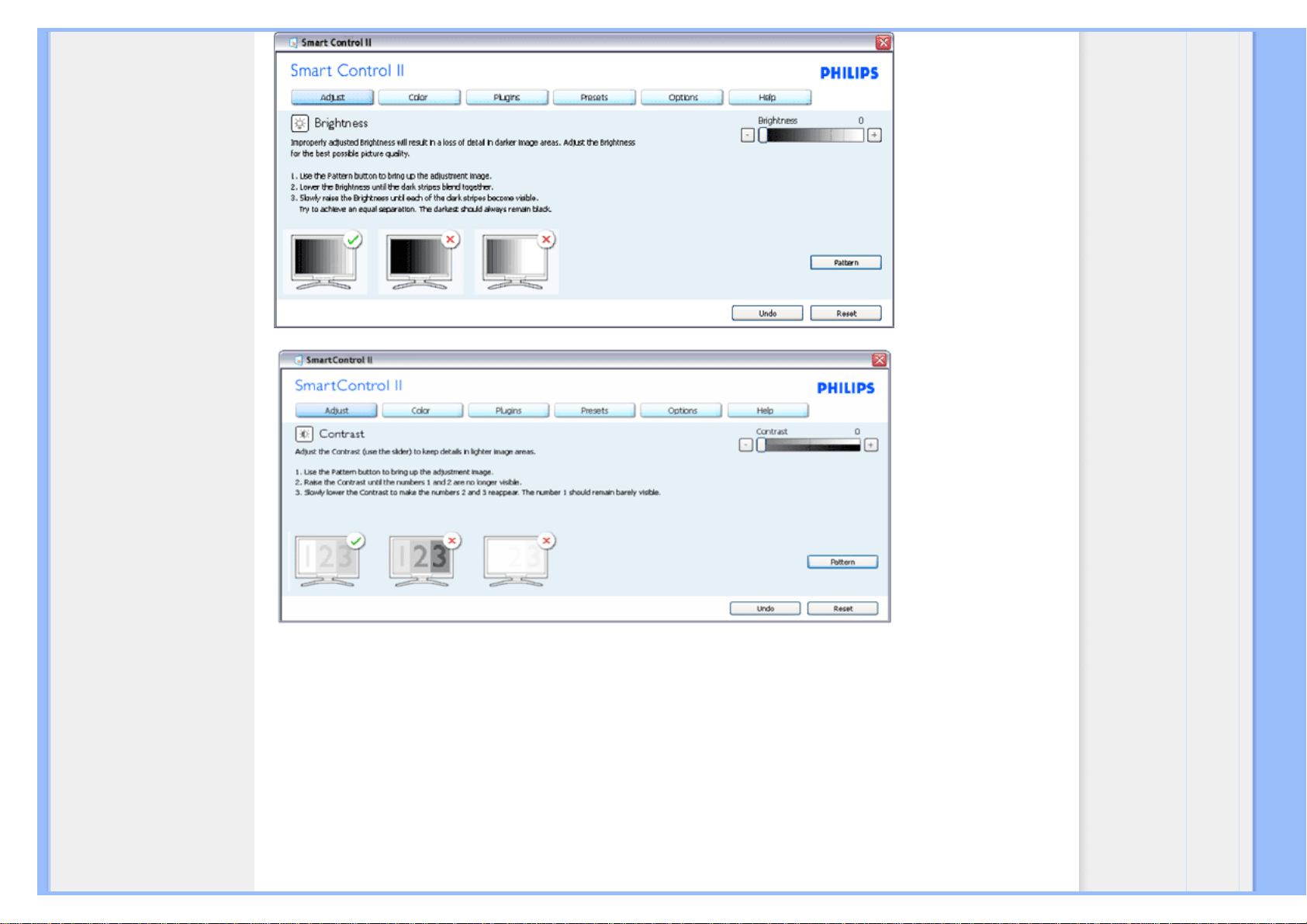Switch to Plugins tab in the Brightness window
The height and width of the screenshot is (924, 1307).
click(507, 98)
